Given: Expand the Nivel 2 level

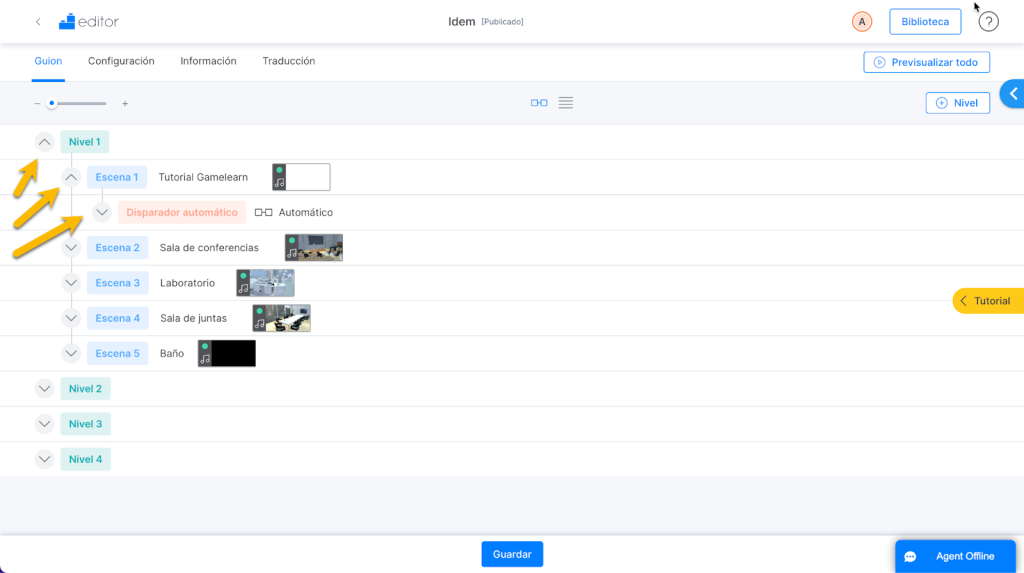Looking at the screenshot, I should (44, 389).
